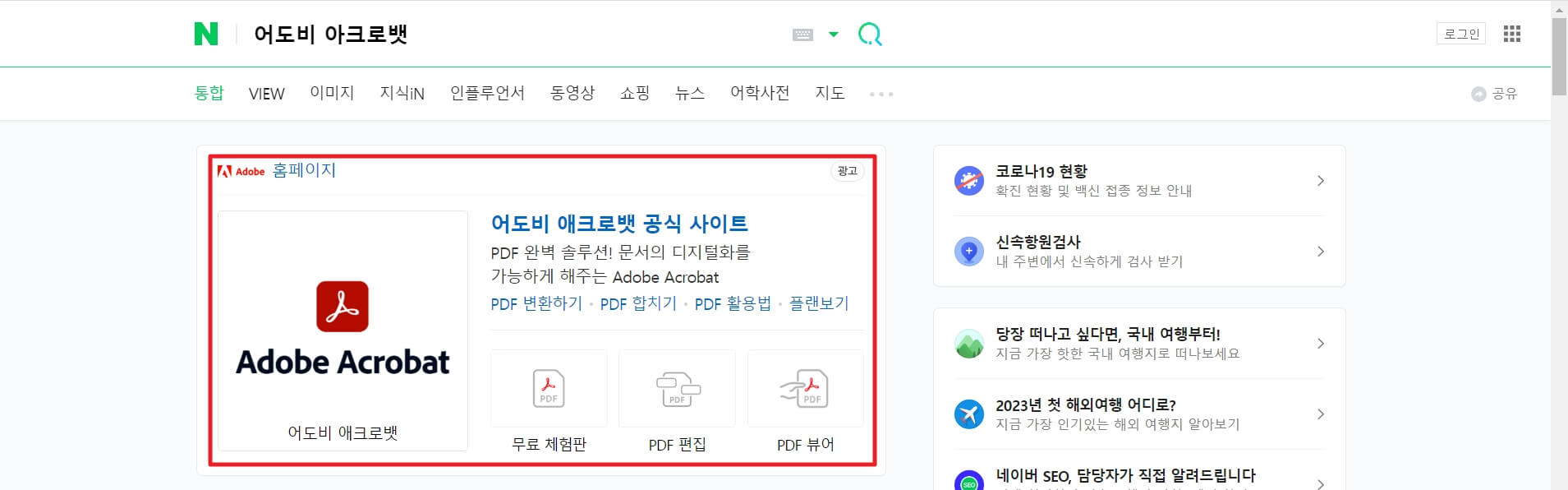Open the apps grid menu icon
The width and height of the screenshot is (1568, 490).
click(1512, 34)
